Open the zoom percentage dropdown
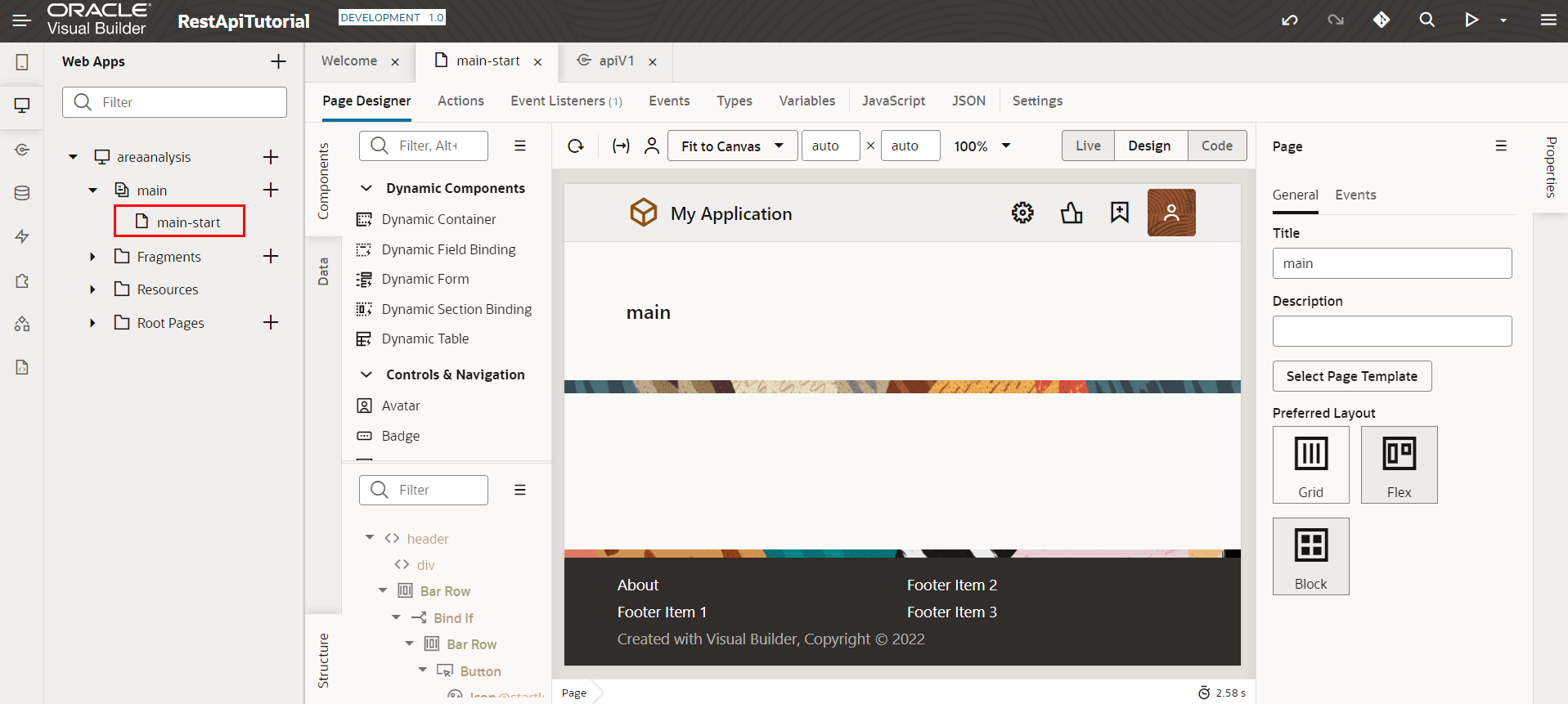 point(1006,146)
